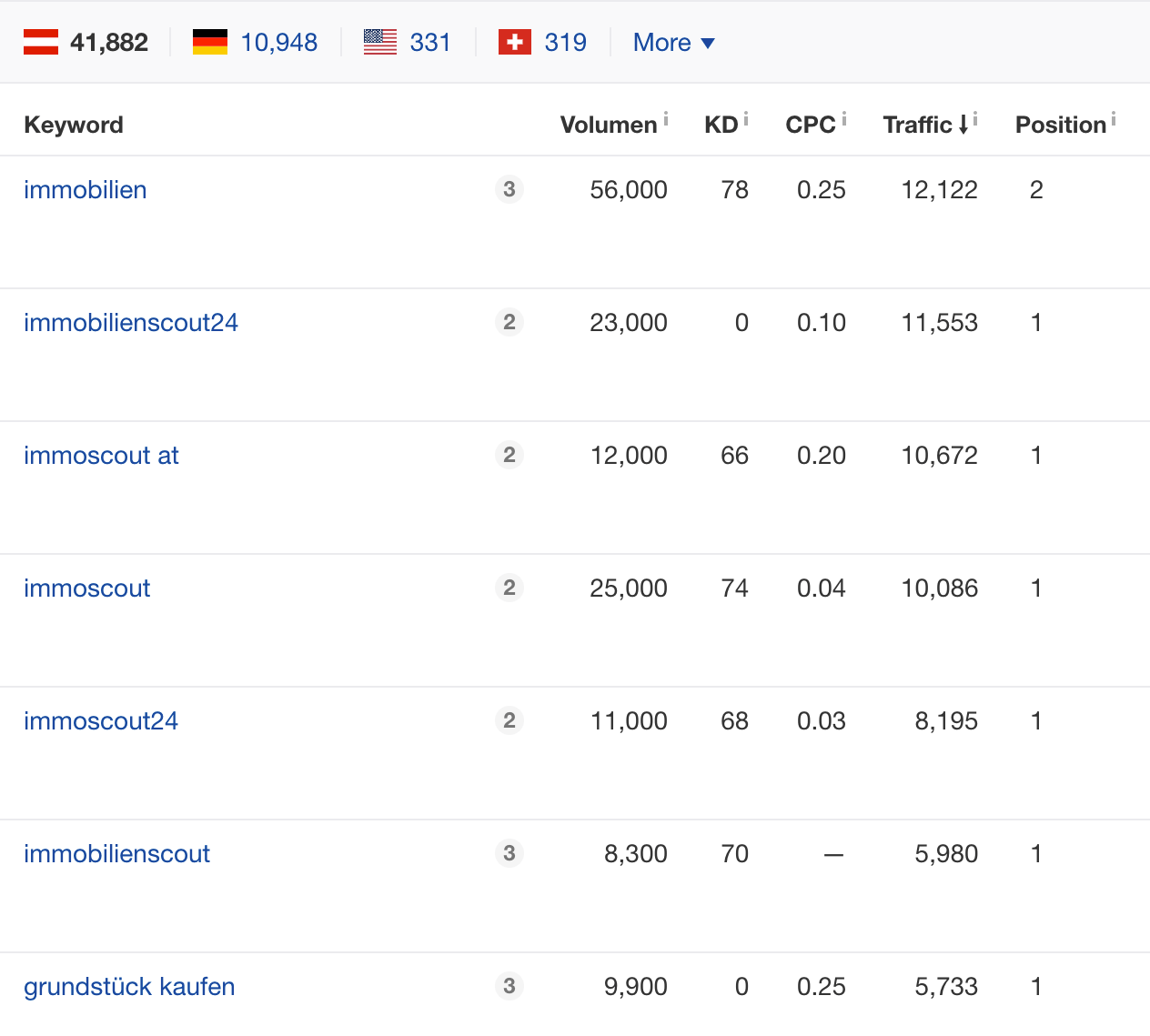This screenshot has width=1150, height=1036.
Task: Switch to the 319 Switzerland tab
Action: coord(566,43)
